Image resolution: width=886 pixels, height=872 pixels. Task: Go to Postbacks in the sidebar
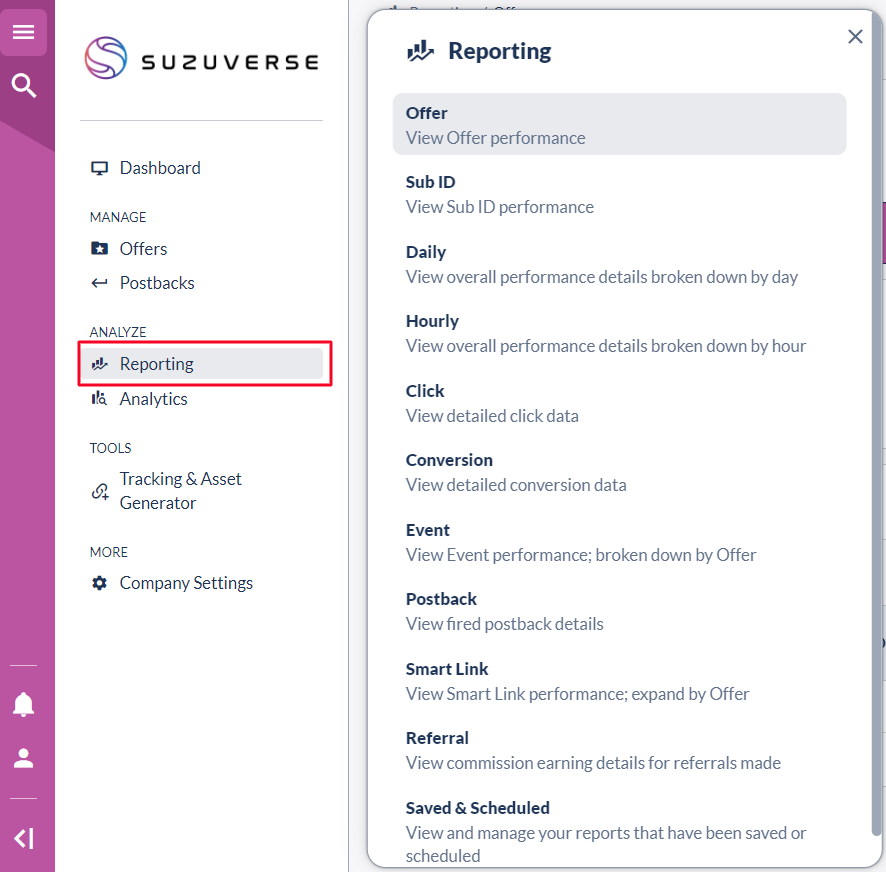(156, 283)
